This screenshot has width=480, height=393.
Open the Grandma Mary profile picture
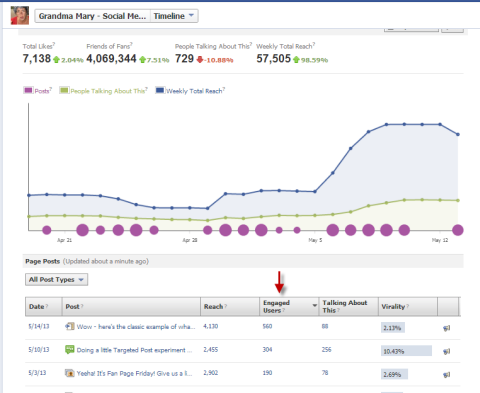pos(20,15)
